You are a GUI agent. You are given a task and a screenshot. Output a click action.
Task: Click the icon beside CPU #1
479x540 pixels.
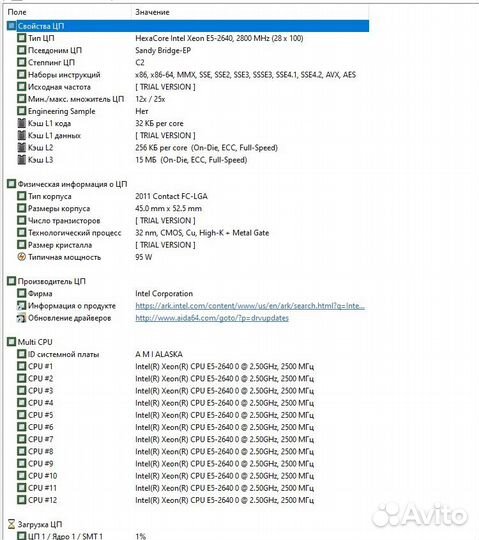(22, 366)
